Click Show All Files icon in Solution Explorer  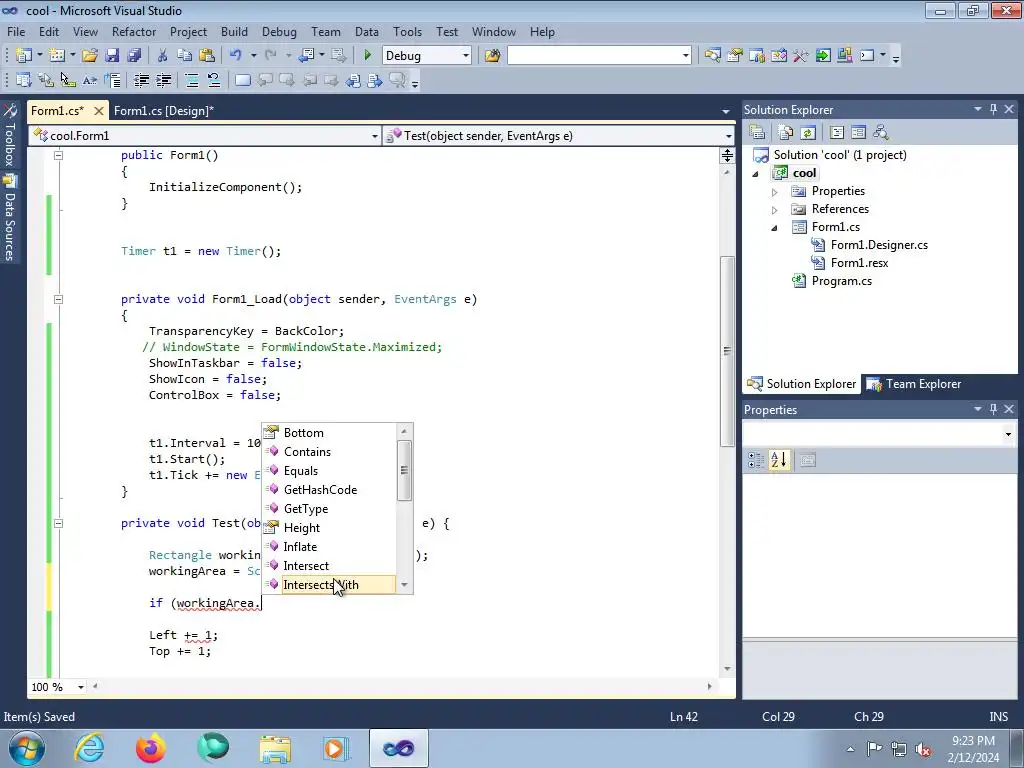[x=786, y=133]
